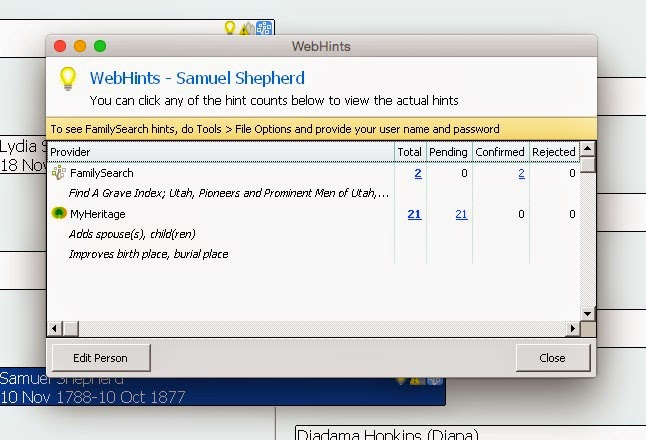Click the blue FamilySearch icon above the dialog
The height and width of the screenshot is (440, 646).
click(x=264, y=28)
